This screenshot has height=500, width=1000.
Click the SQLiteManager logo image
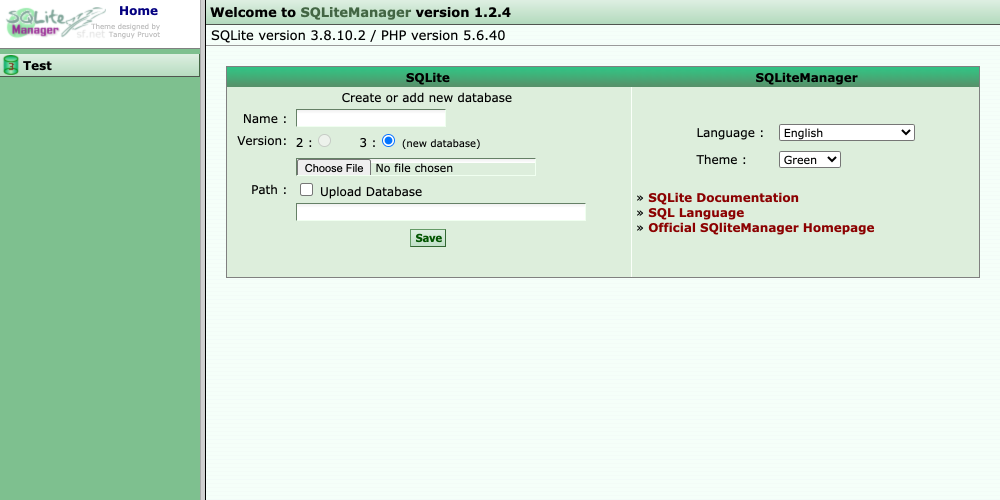pyautogui.click(x=45, y=22)
